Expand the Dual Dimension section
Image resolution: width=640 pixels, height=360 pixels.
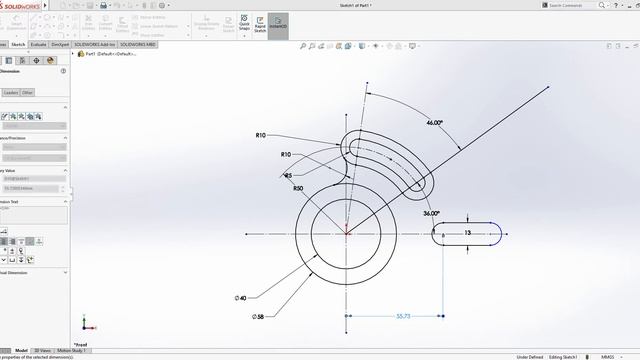[65, 272]
